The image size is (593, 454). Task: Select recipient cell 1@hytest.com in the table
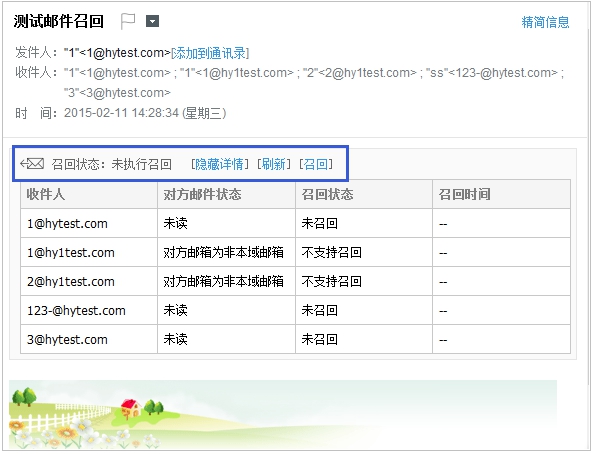[x=89, y=223]
